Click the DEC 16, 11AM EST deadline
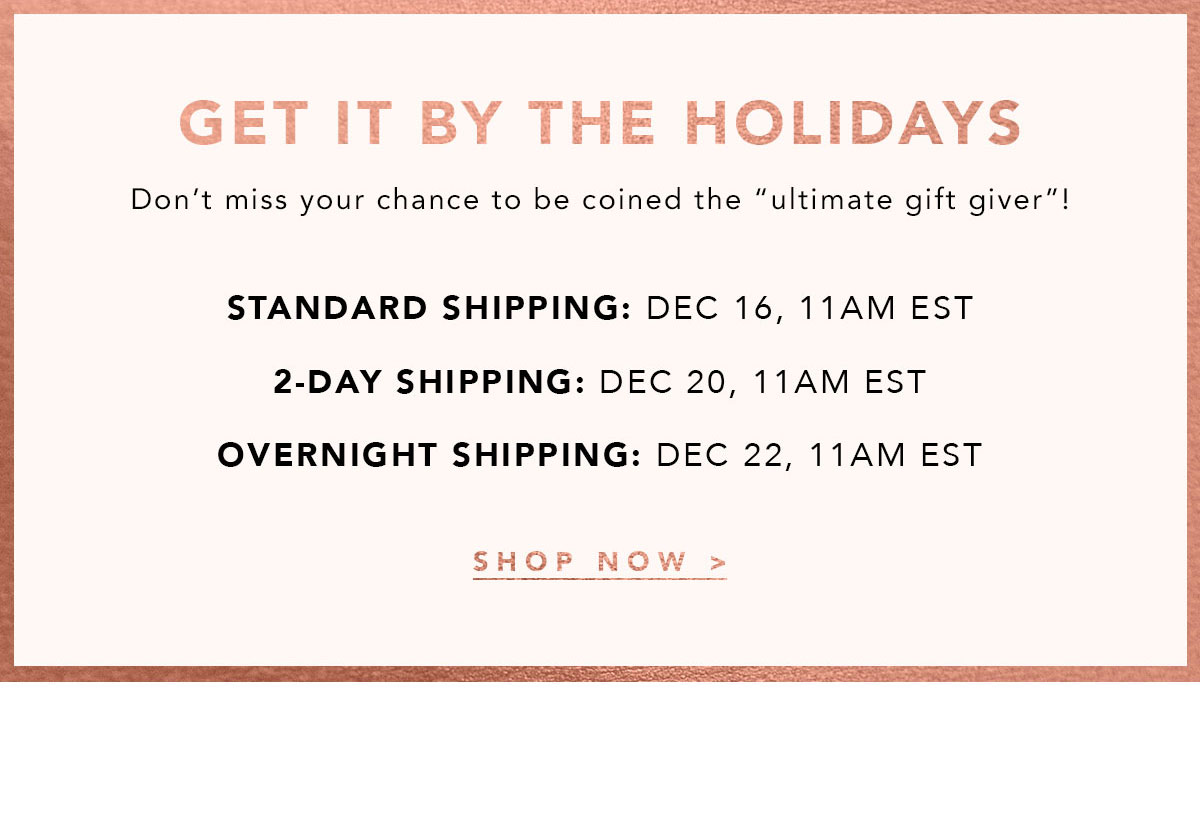The image size is (1200, 814). pos(811,308)
